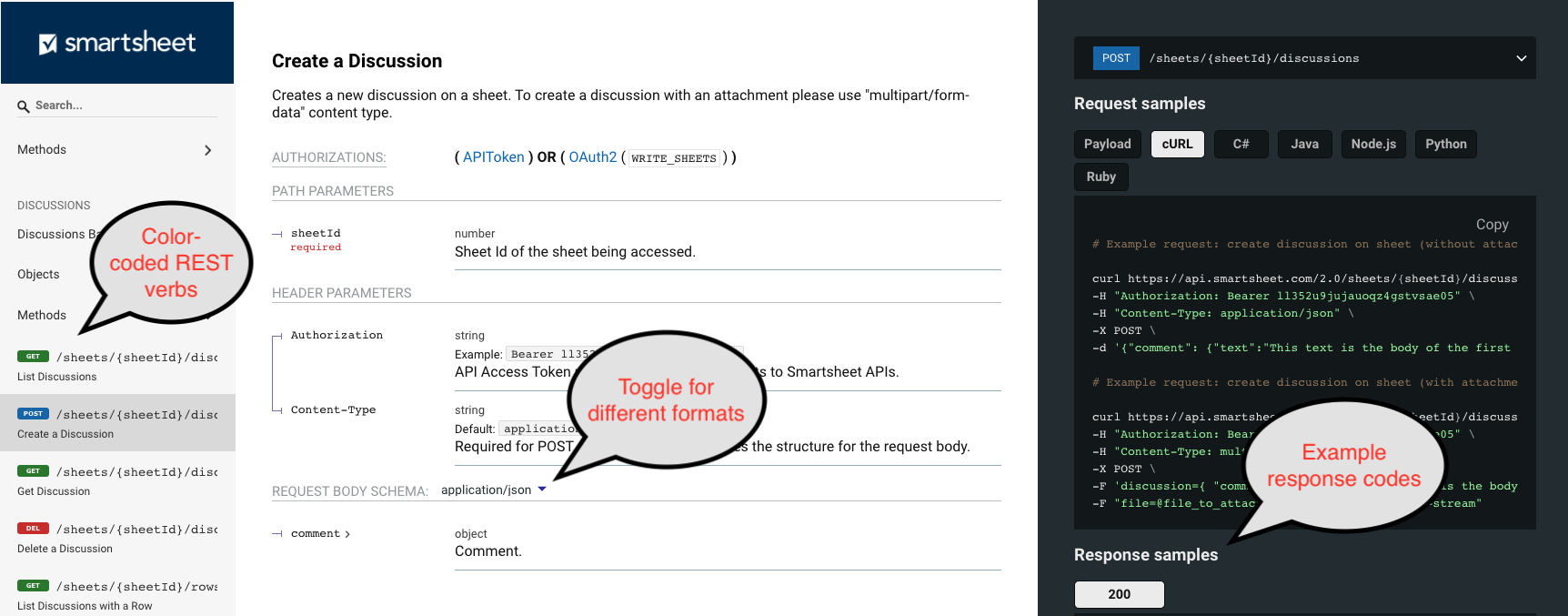Follow the OAuth2 authorization link

(x=592, y=157)
